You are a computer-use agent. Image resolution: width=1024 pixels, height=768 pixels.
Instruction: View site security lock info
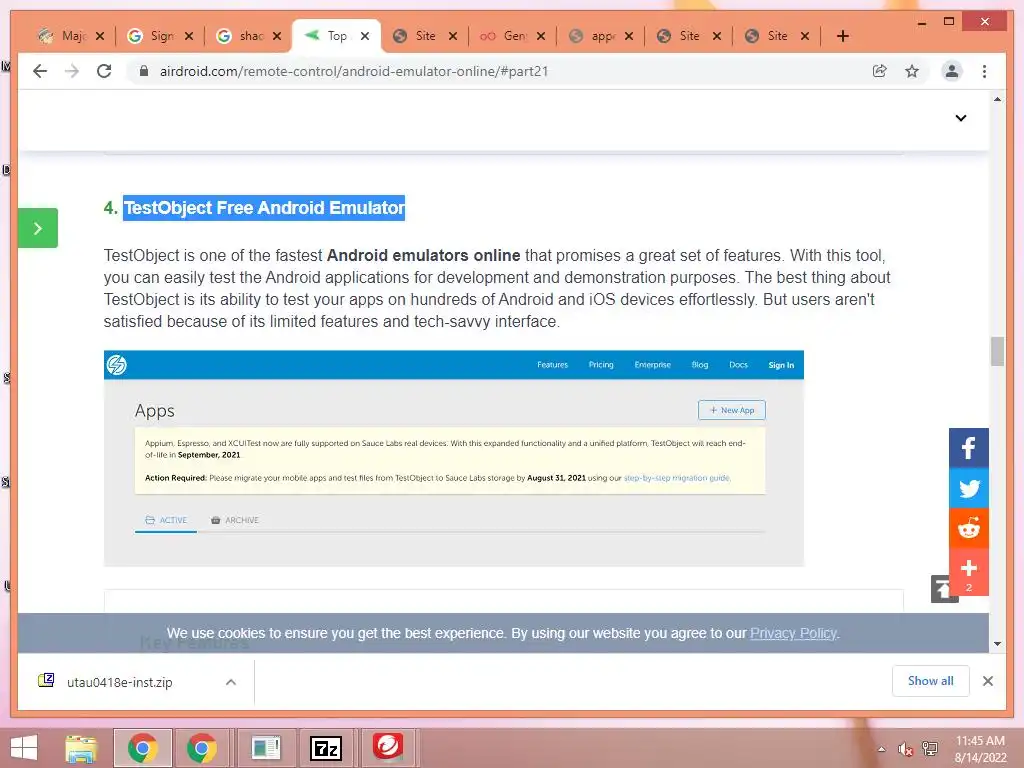point(144,71)
